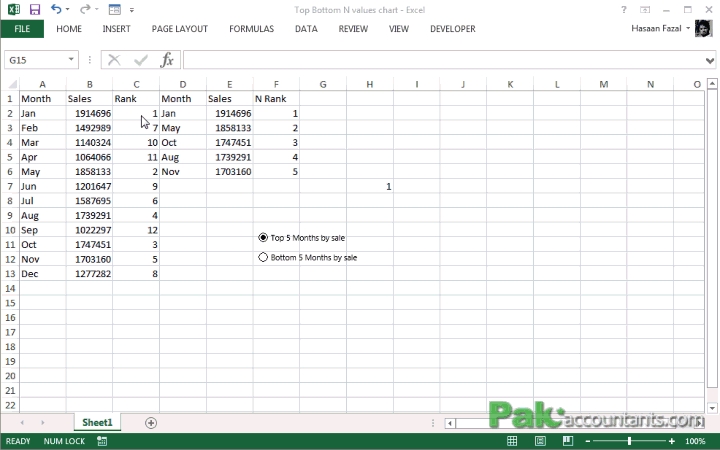Click the Select All corner triangle

(13, 84)
